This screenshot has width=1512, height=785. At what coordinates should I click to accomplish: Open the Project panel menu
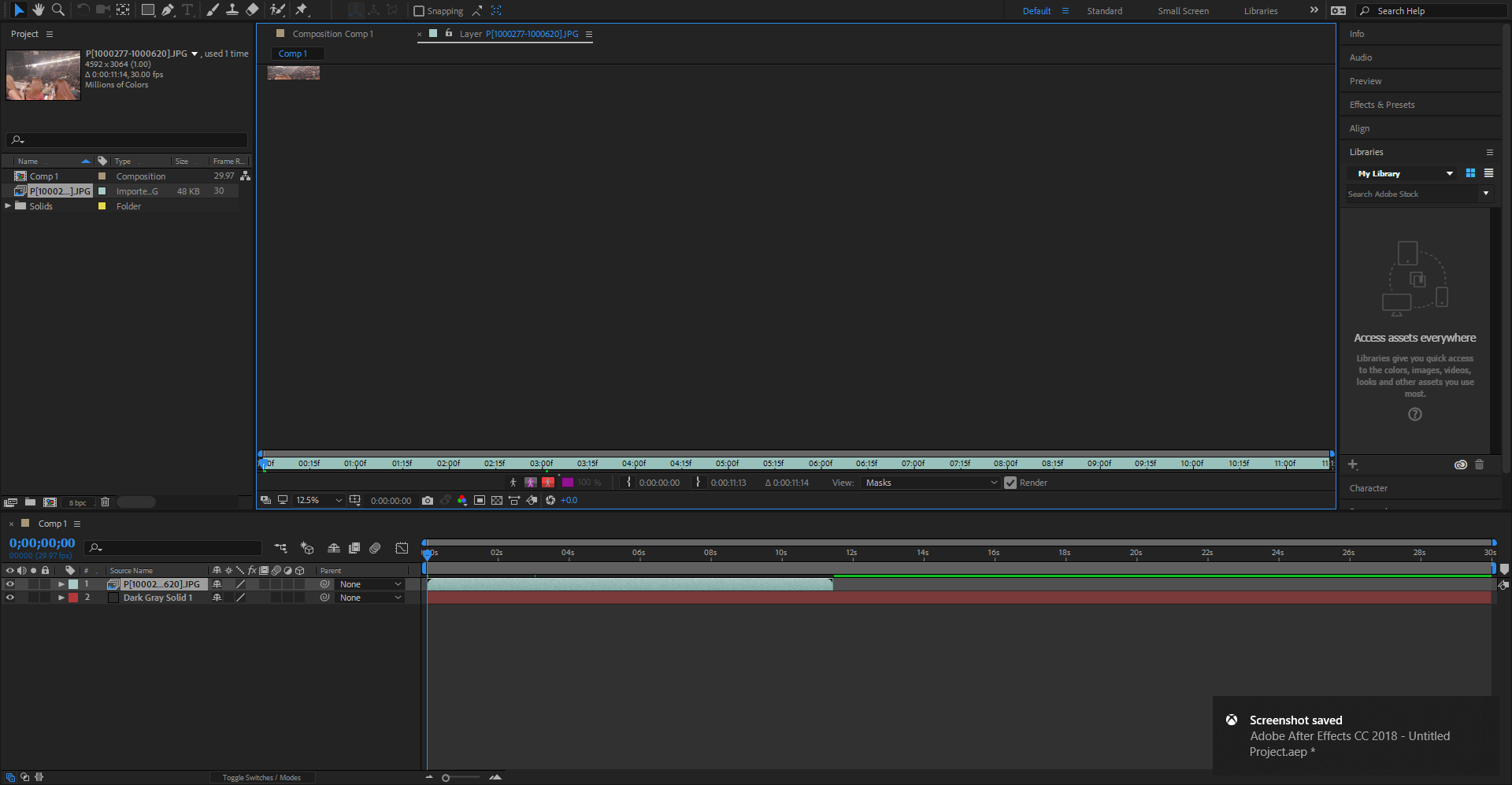click(50, 35)
